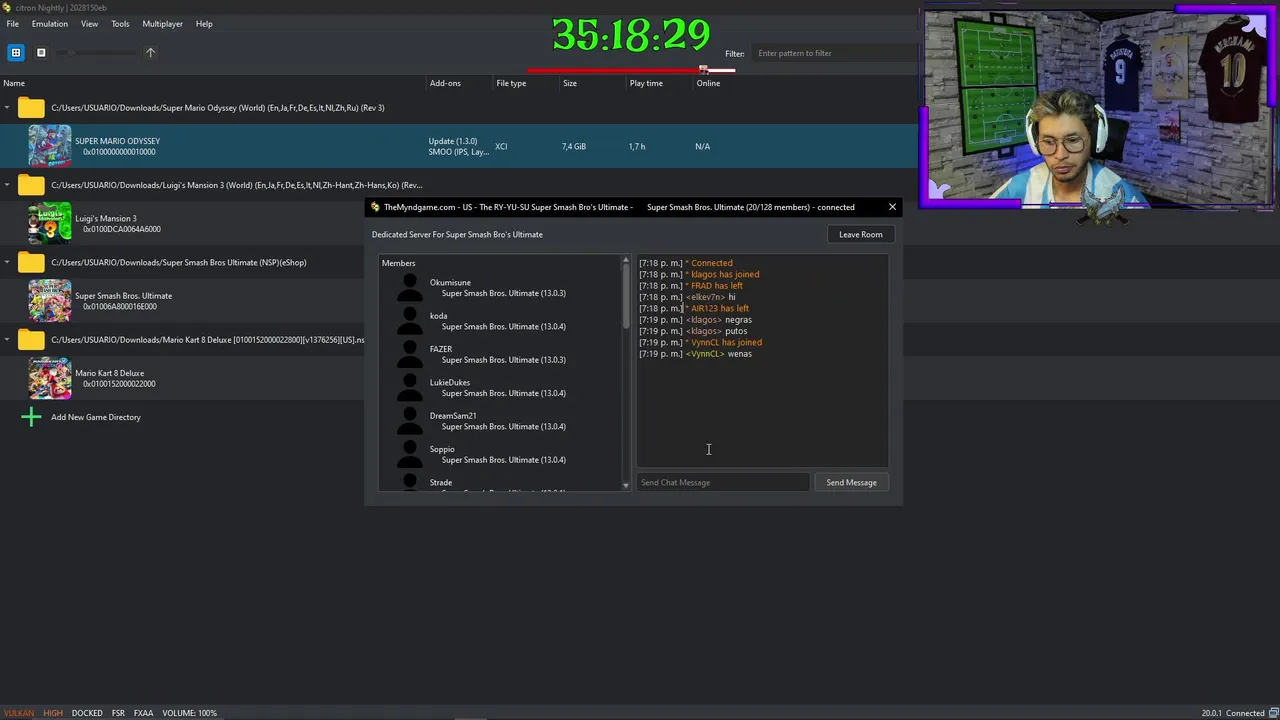
Task: Click member name Strade
Action: click(441, 483)
